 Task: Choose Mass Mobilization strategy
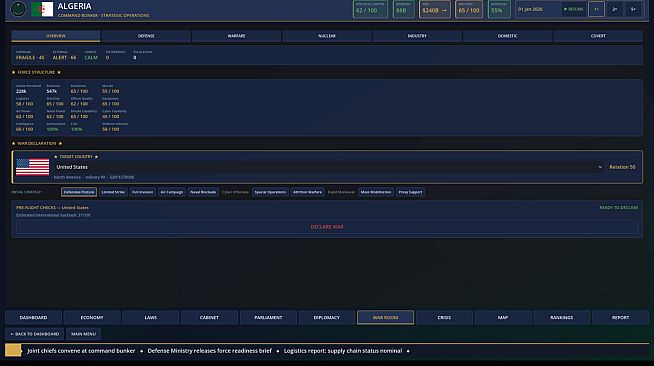[376, 192]
